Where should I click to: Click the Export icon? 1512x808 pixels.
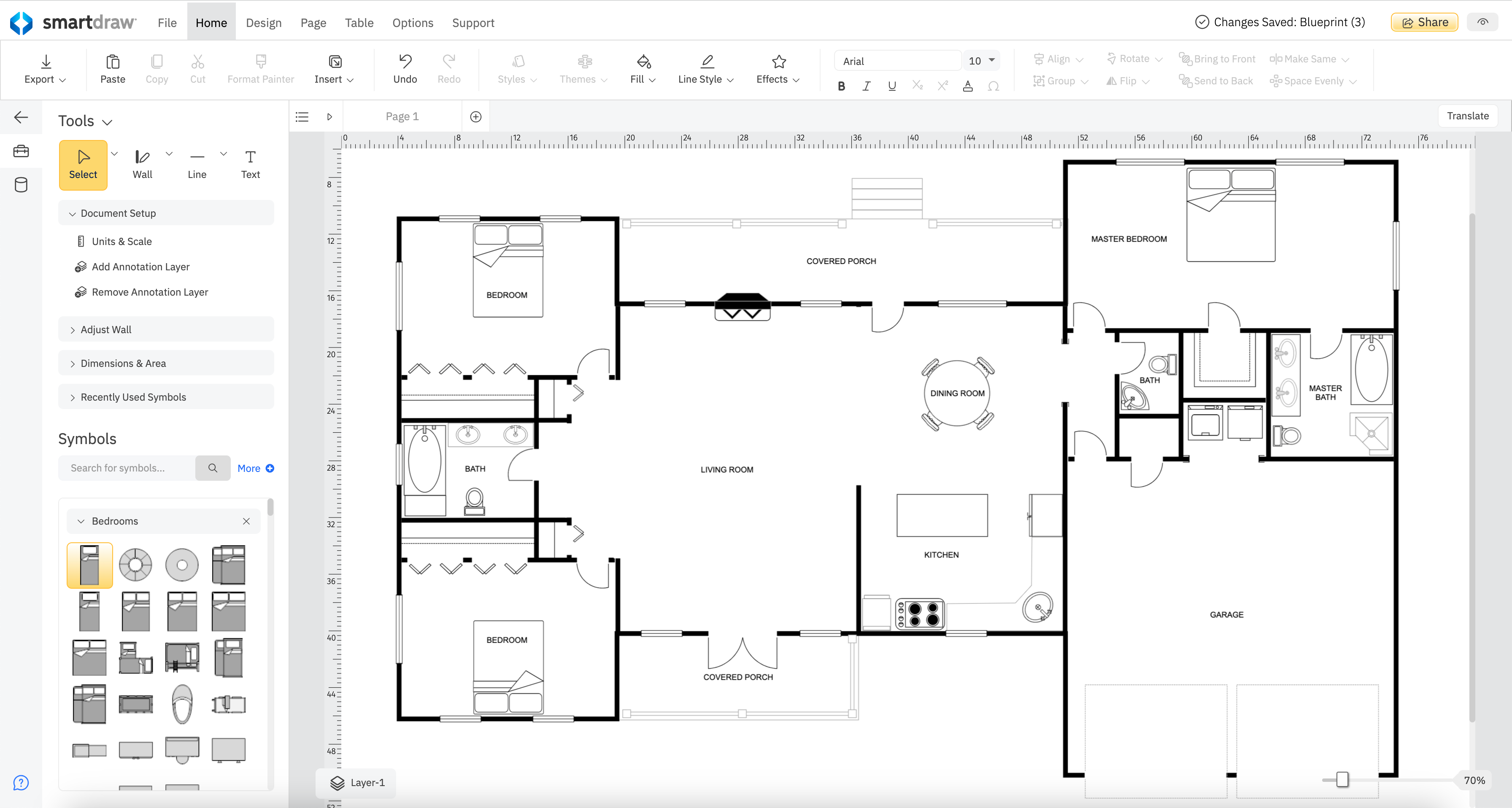click(45, 62)
